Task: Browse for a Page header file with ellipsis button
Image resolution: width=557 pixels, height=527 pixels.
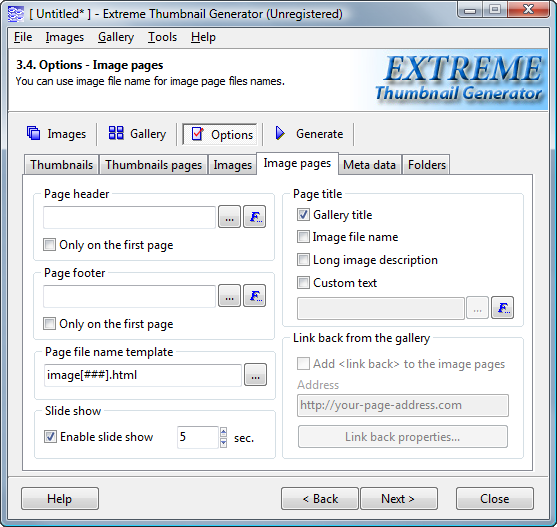Action: click(229, 217)
